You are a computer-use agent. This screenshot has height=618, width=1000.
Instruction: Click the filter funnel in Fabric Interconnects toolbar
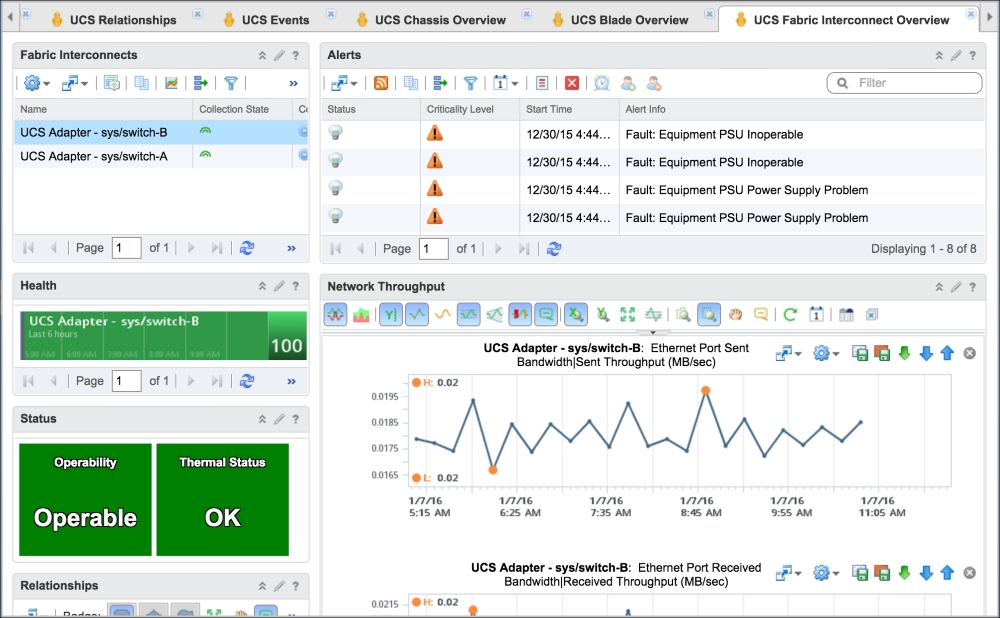pos(231,83)
